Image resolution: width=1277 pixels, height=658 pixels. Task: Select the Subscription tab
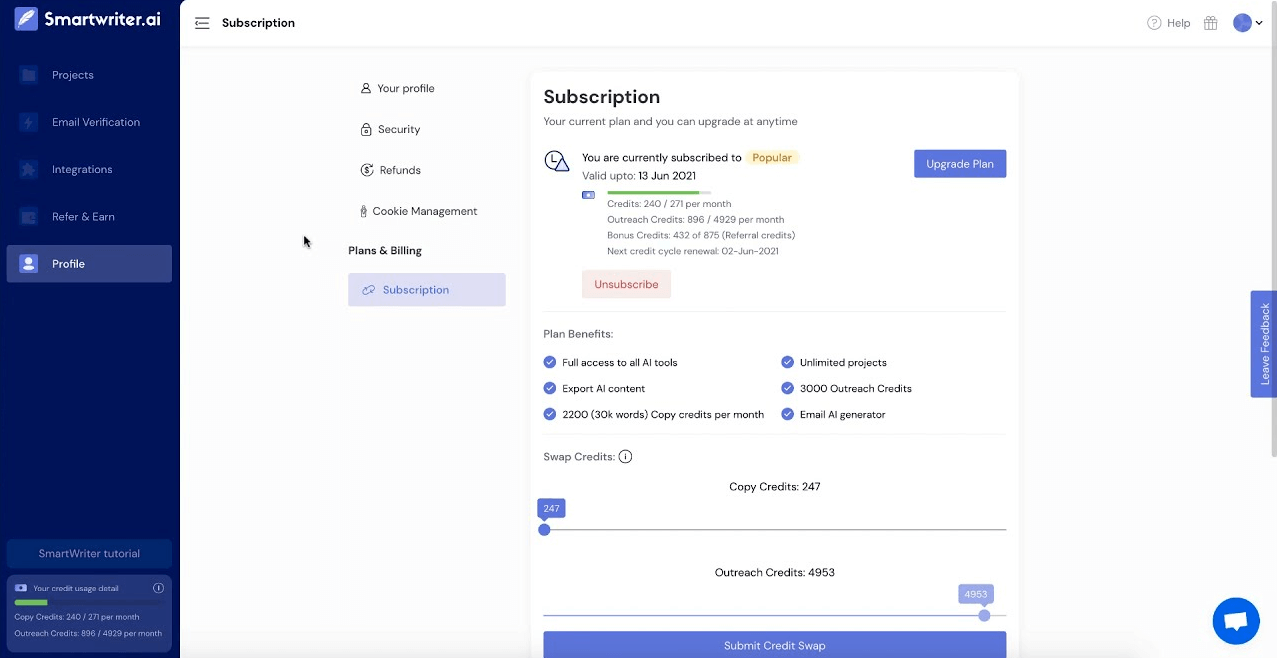pyautogui.click(x=427, y=290)
